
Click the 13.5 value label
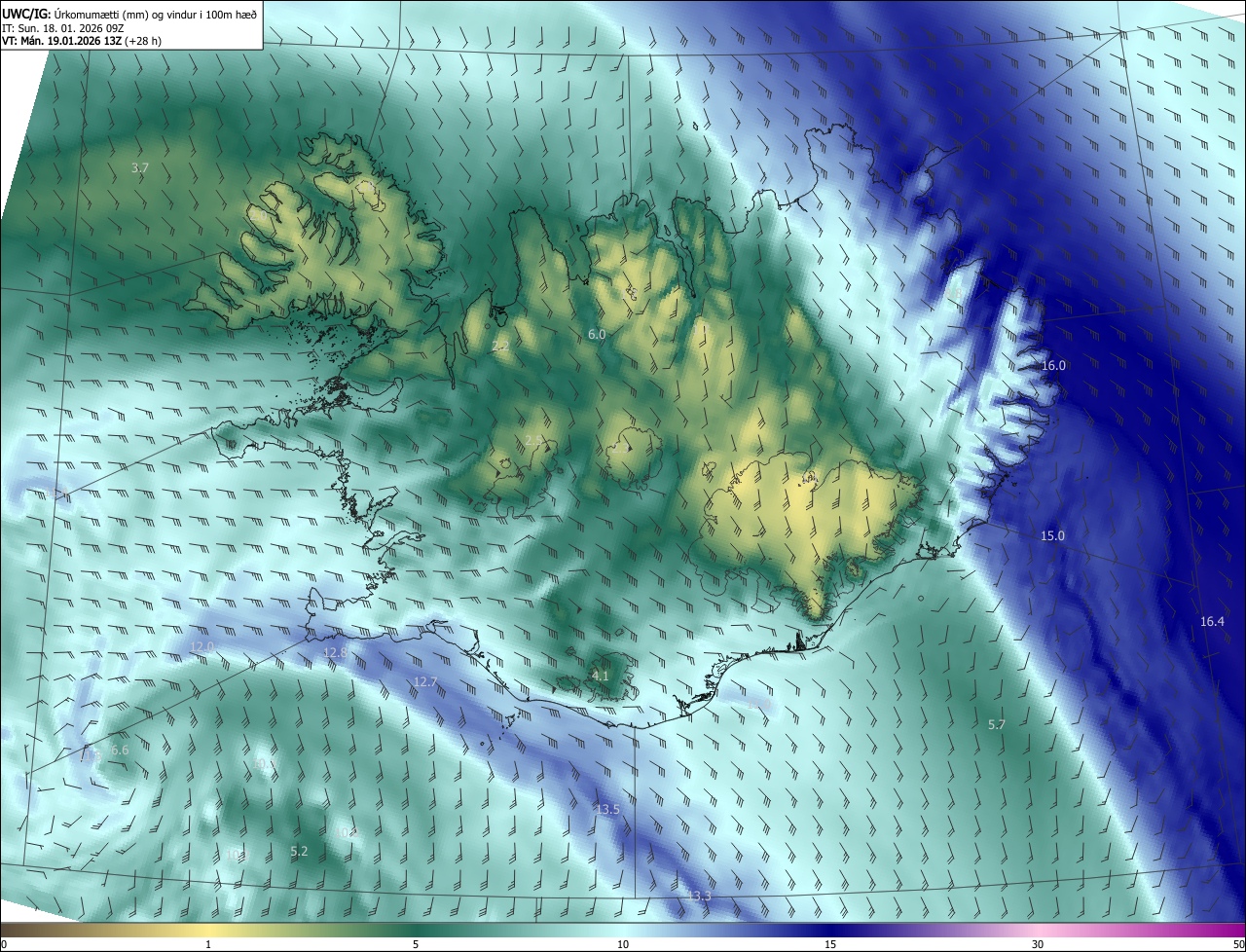(608, 810)
